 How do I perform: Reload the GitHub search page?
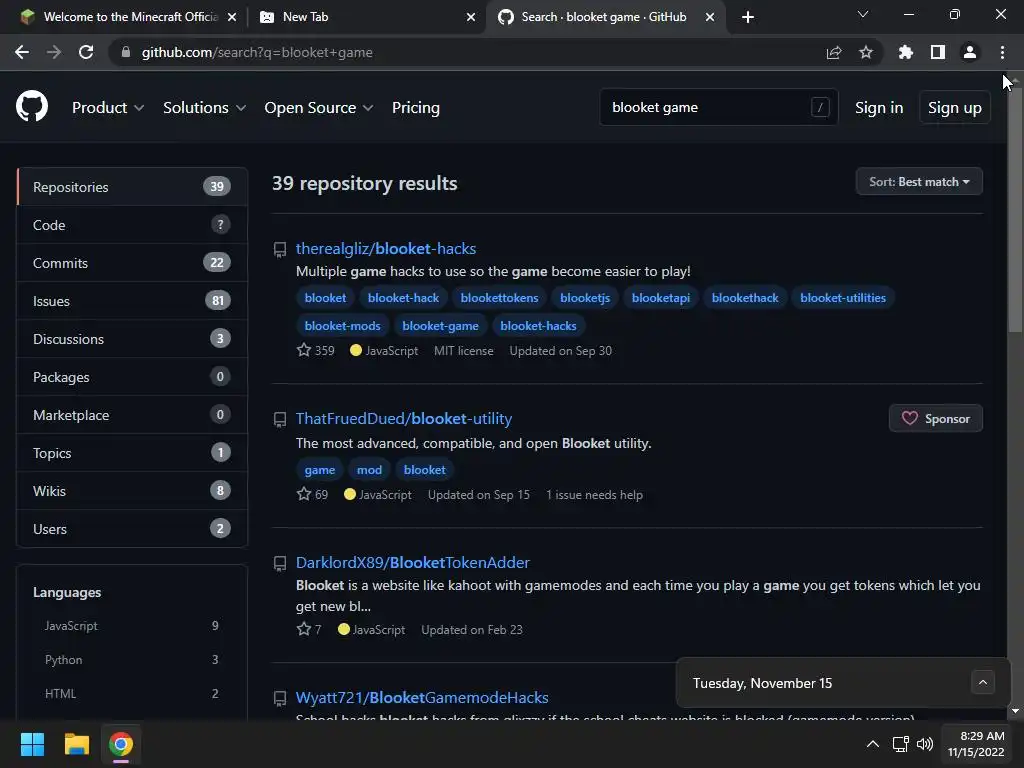point(86,52)
